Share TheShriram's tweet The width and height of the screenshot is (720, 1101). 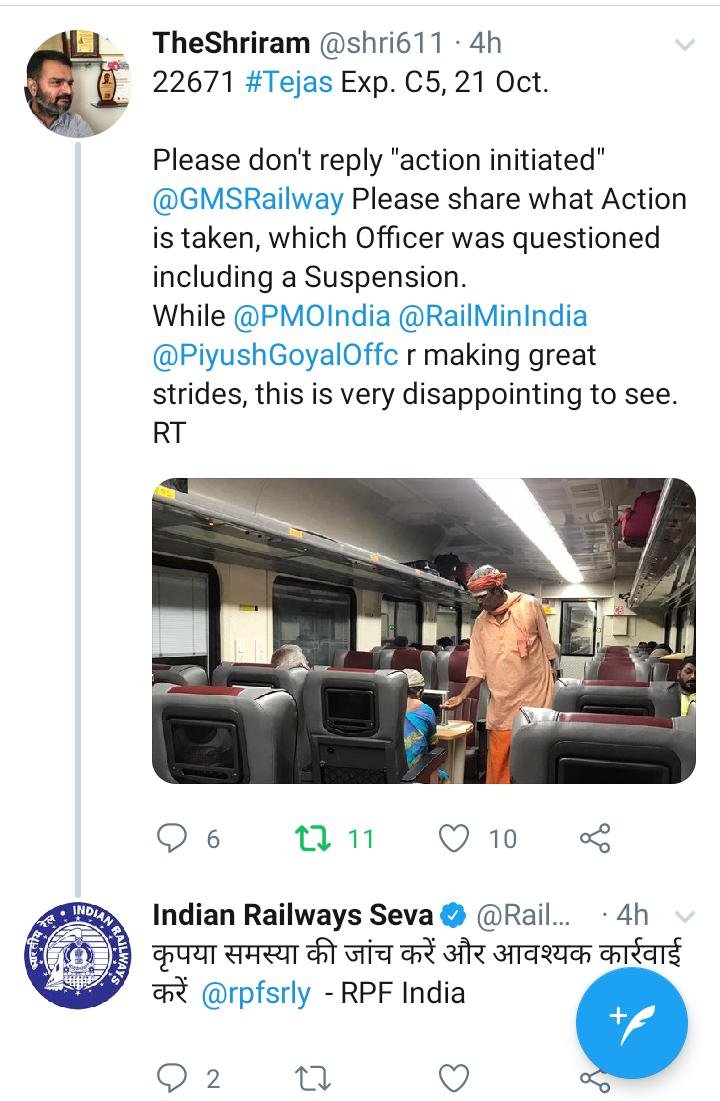coord(595,838)
